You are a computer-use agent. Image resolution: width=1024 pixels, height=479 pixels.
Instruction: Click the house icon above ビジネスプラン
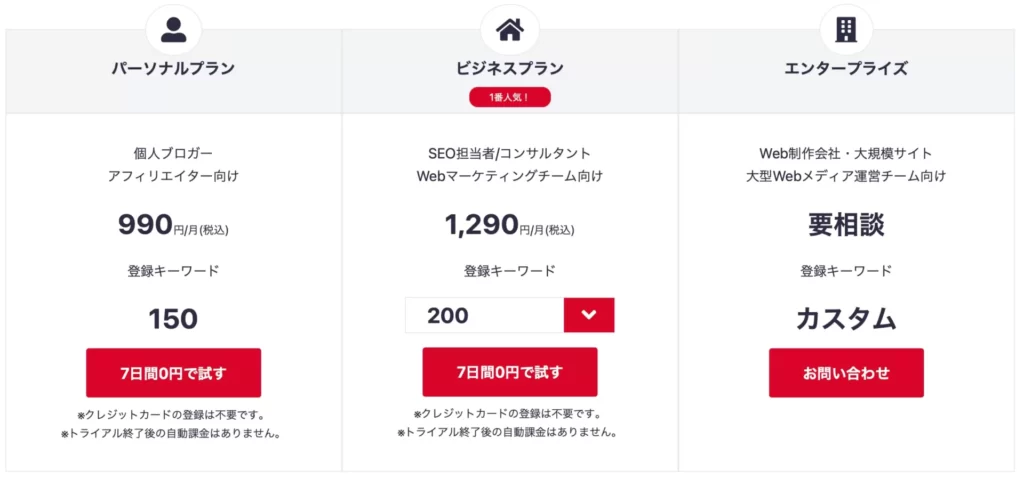[509, 30]
